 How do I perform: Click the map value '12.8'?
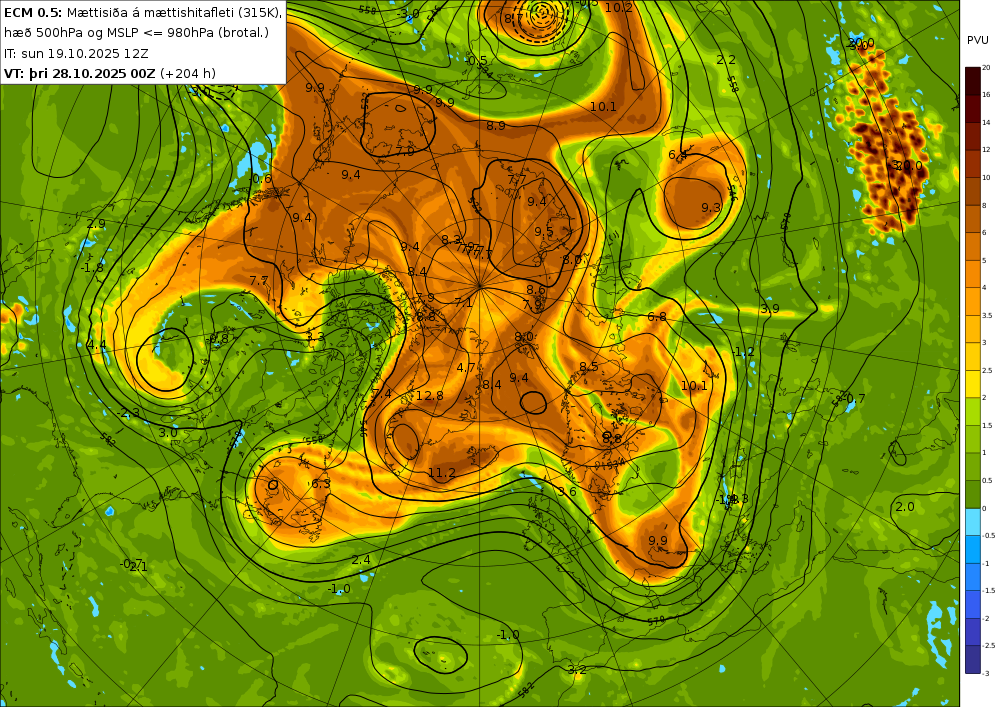coord(429,396)
